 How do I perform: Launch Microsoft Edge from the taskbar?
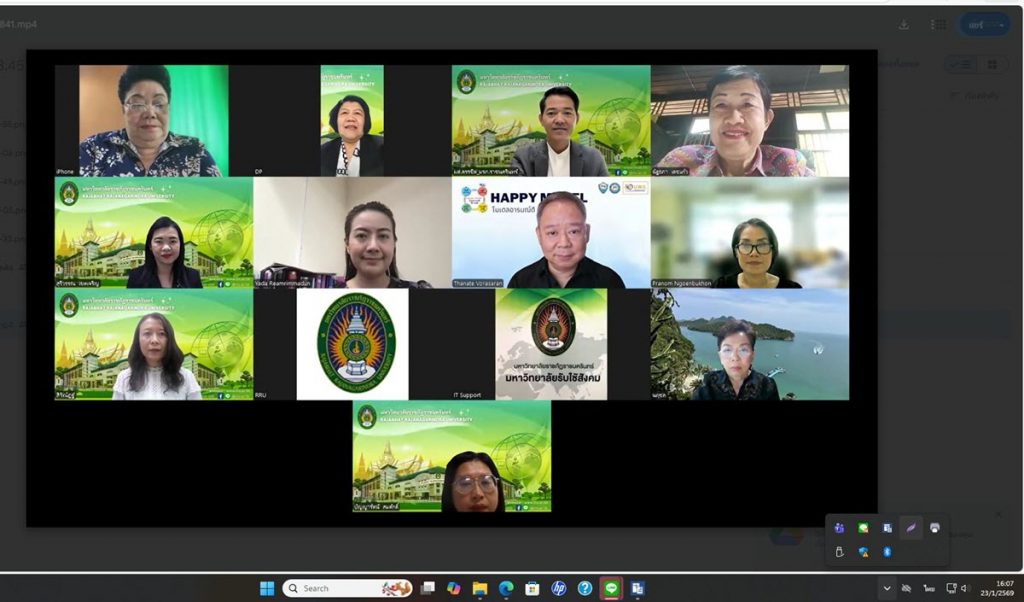506,588
